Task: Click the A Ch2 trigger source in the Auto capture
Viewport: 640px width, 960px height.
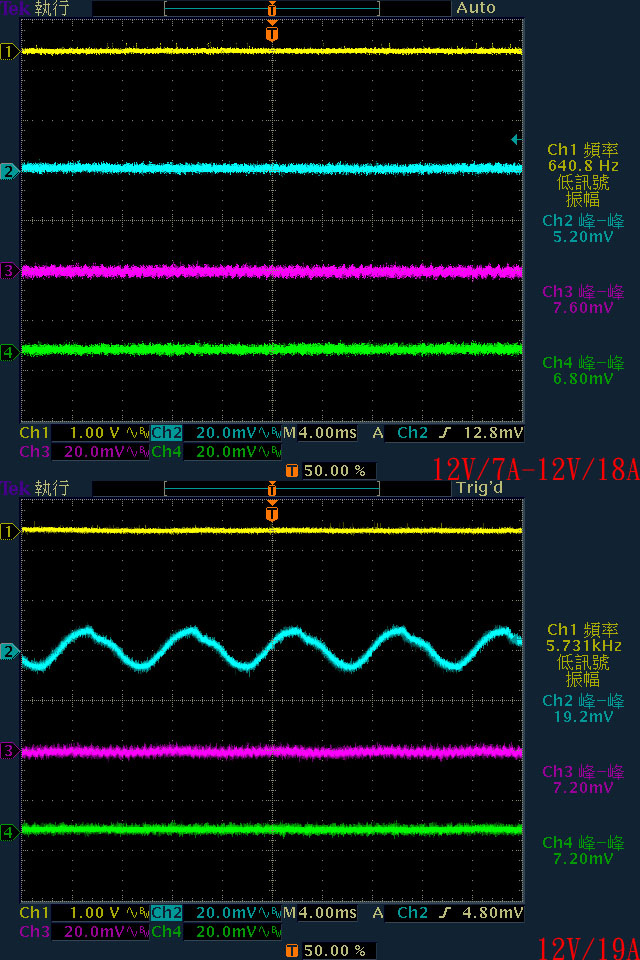Action: pos(400,433)
